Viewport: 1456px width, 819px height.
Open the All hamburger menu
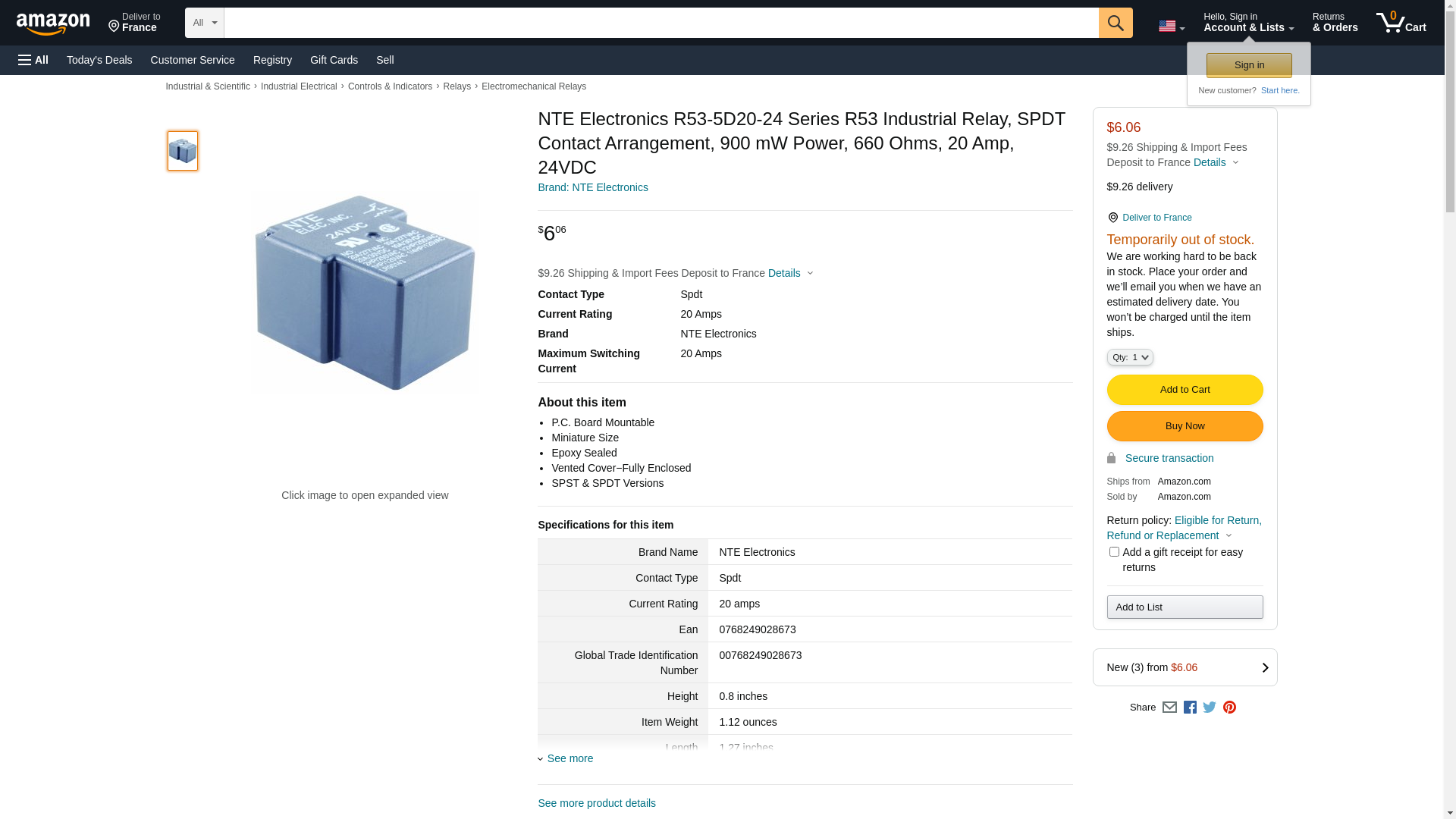[x=33, y=60]
